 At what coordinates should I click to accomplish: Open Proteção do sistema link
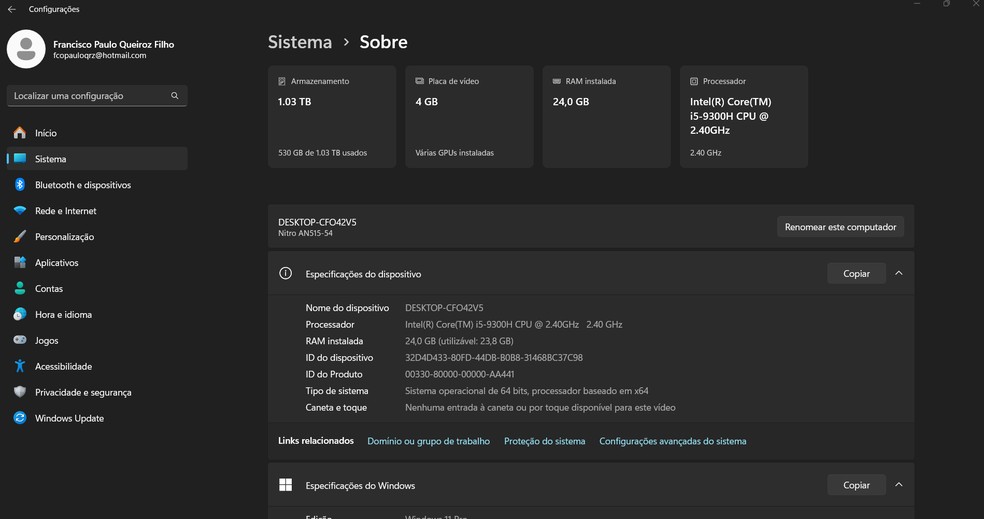[x=544, y=441]
